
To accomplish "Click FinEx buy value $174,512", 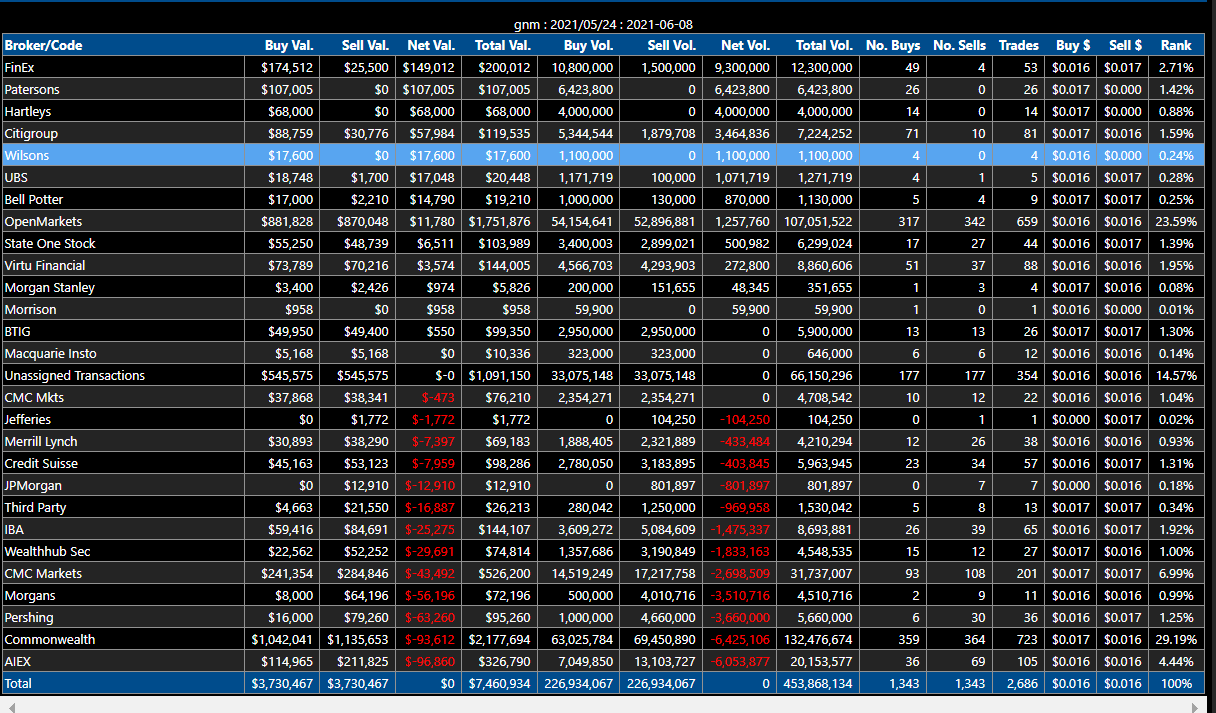I will [288, 67].
